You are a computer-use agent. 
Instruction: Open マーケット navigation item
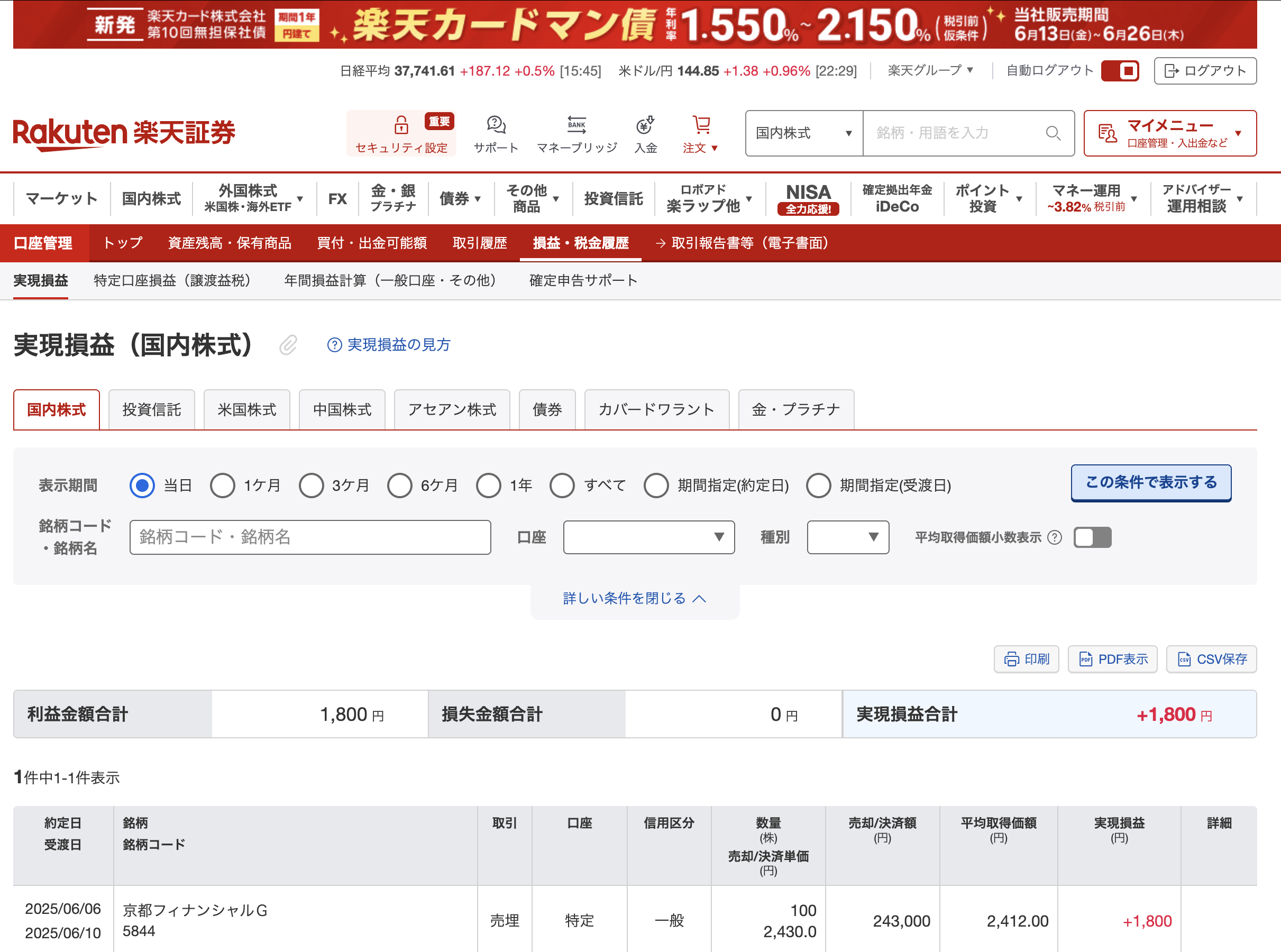pos(62,199)
